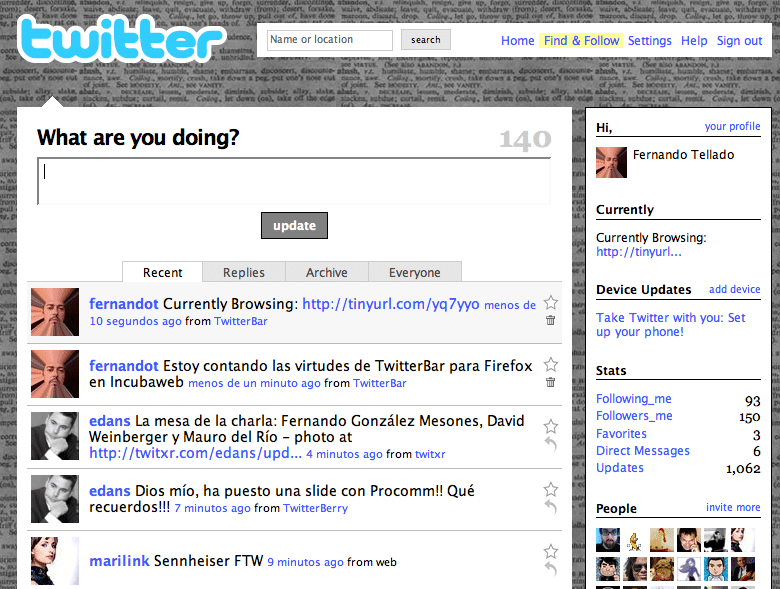Click Fernando Tellado's sidebar profile picture

coord(611,163)
